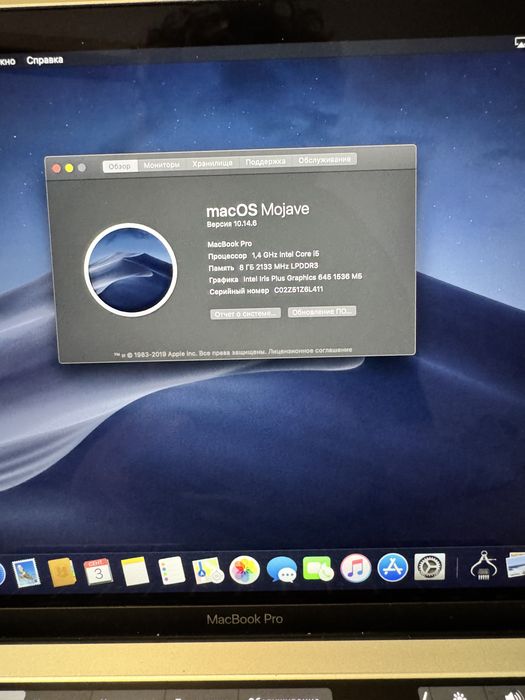This screenshot has height=700, width=525.
Task: Go to the Обслуживание tab
Action: (325, 160)
